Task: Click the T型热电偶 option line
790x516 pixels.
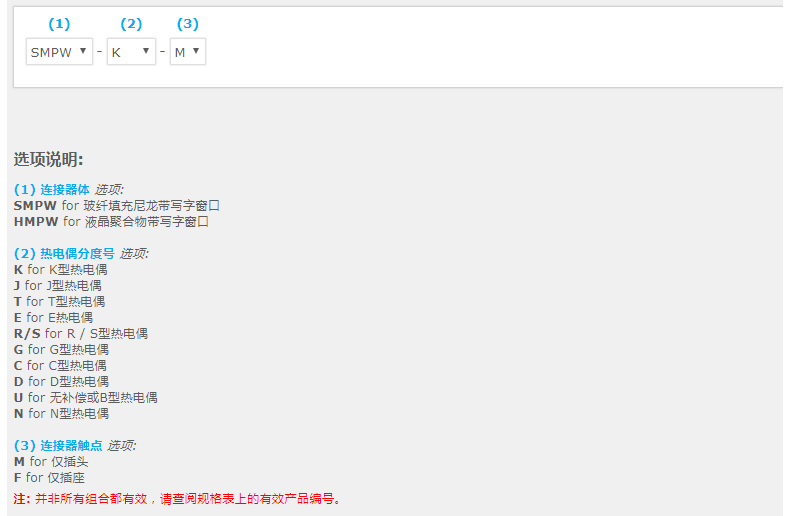Action: (x=59, y=301)
